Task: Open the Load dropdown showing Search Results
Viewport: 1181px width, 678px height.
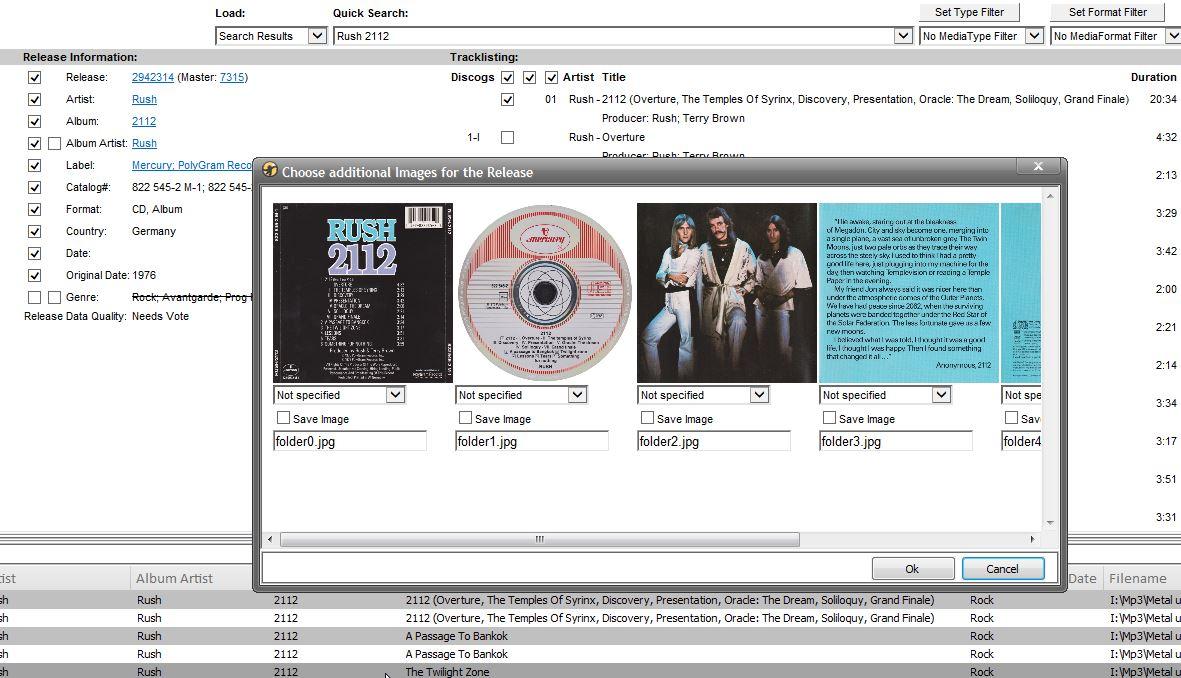Action: 317,35
